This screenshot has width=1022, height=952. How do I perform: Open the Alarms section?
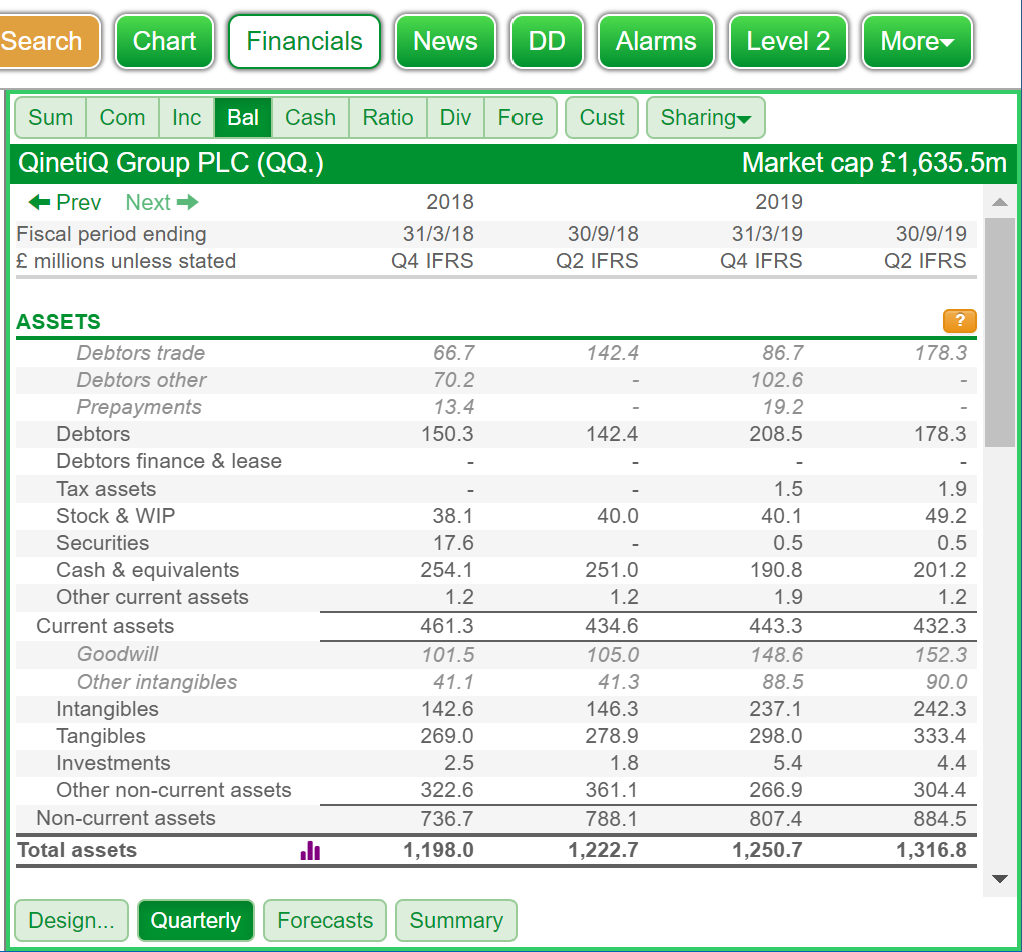coord(656,42)
